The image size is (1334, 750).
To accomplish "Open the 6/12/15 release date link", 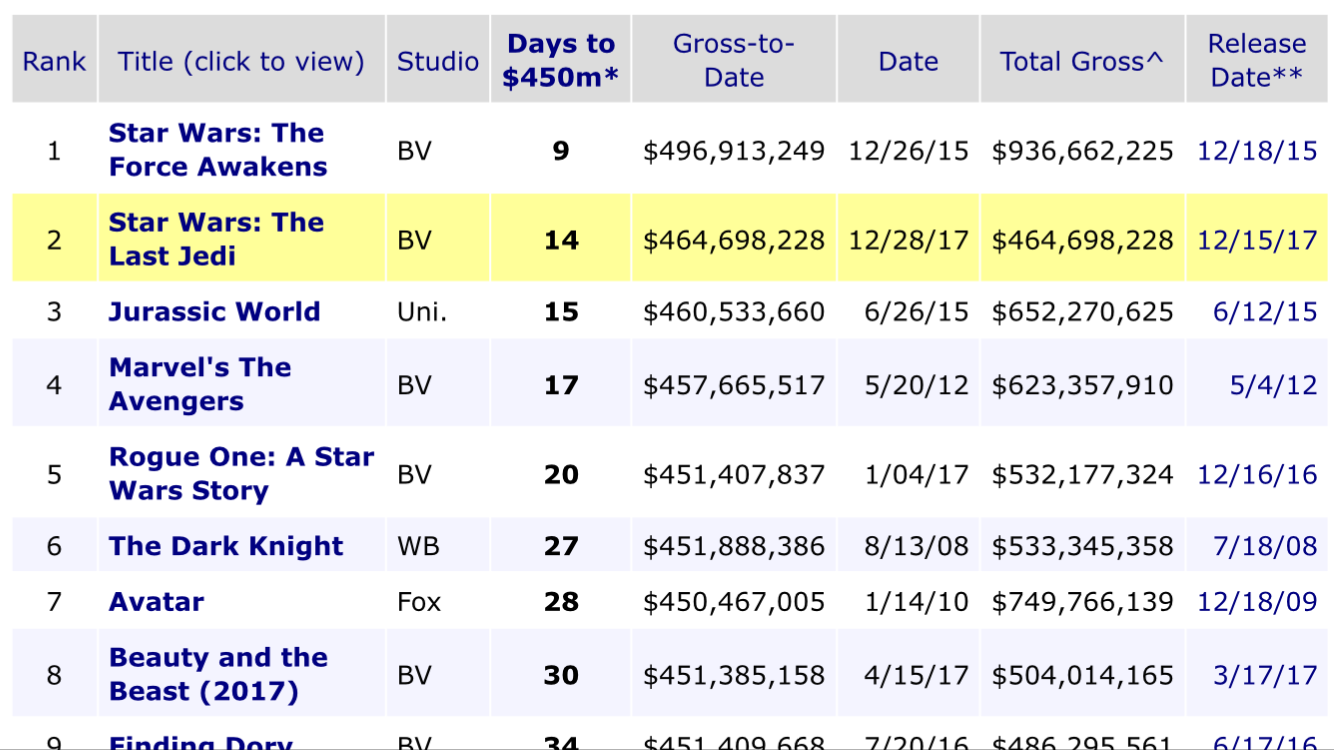I will (x=1265, y=312).
